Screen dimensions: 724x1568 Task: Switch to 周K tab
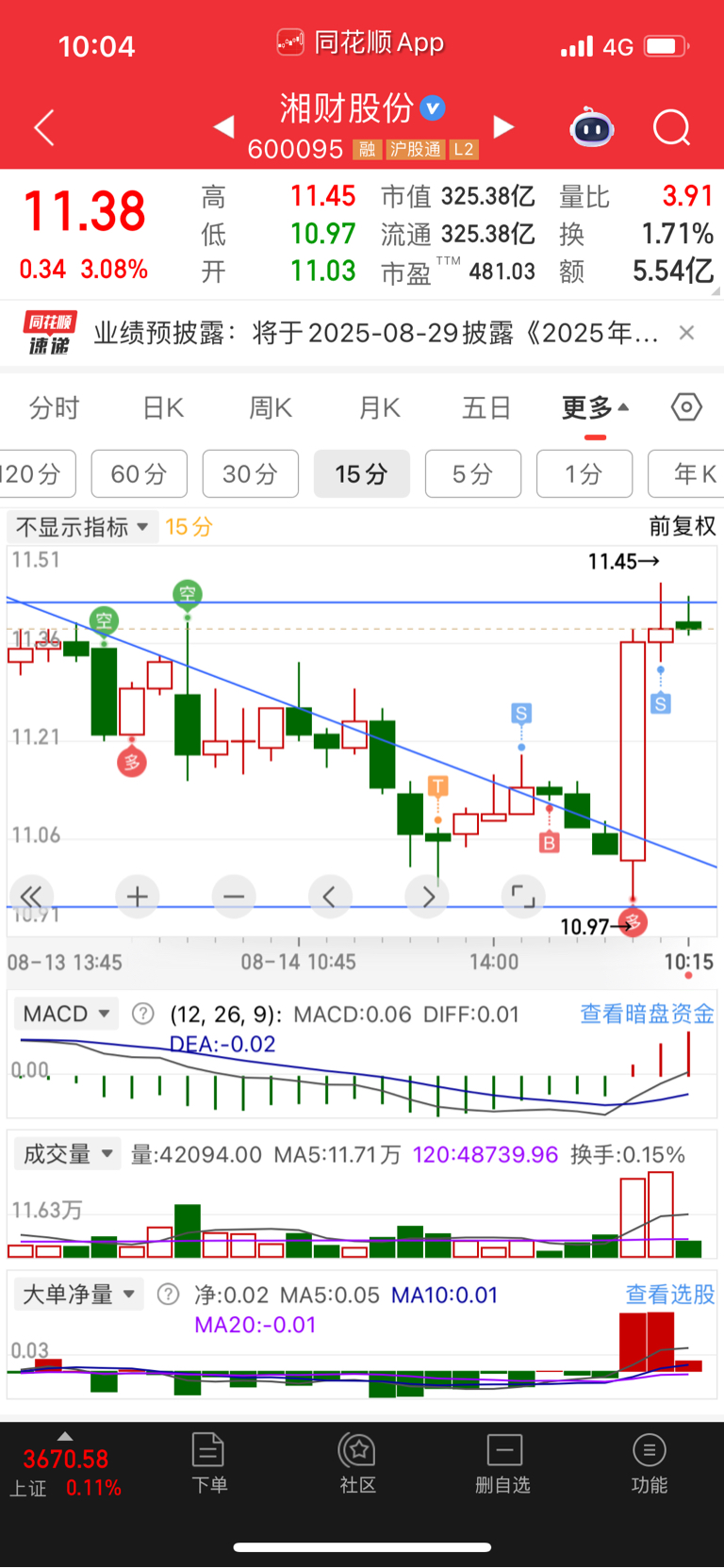click(x=271, y=407)
